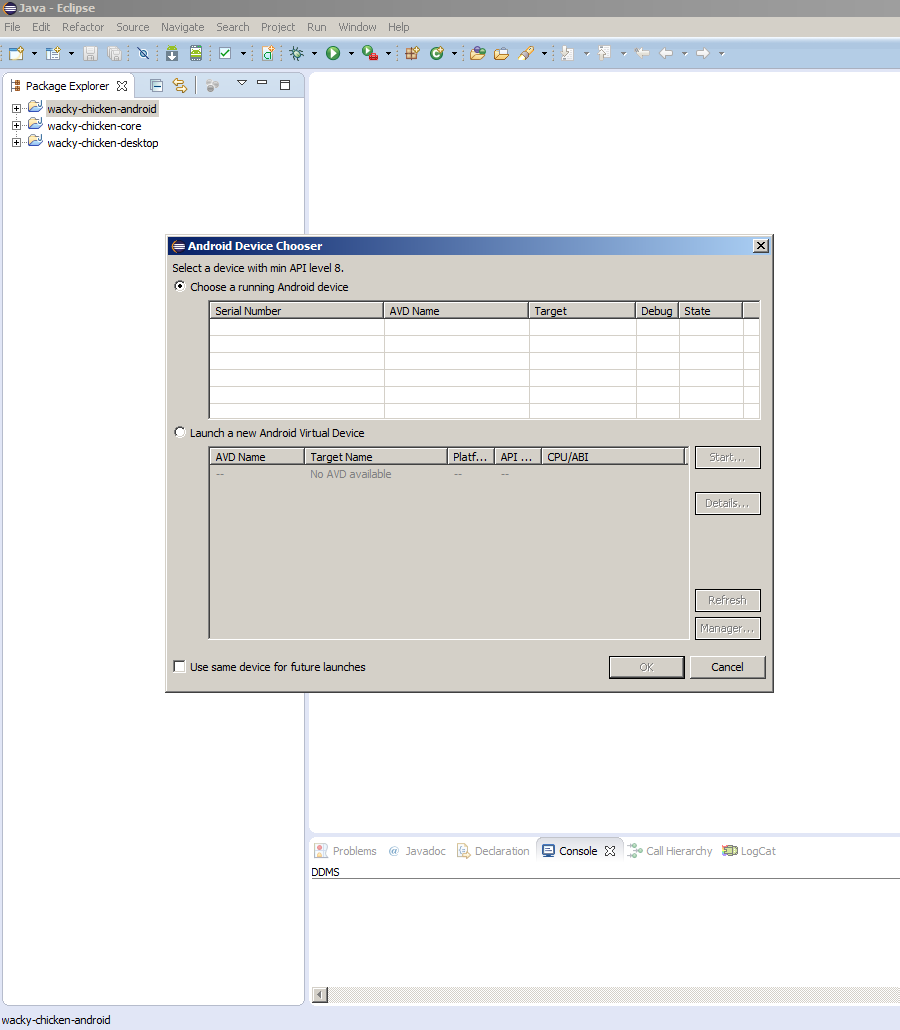Image resolution: width=900 pixels, height=1030 pixels.
Task: Select 'Choose a running Android device' option
Action: point(180,287)
